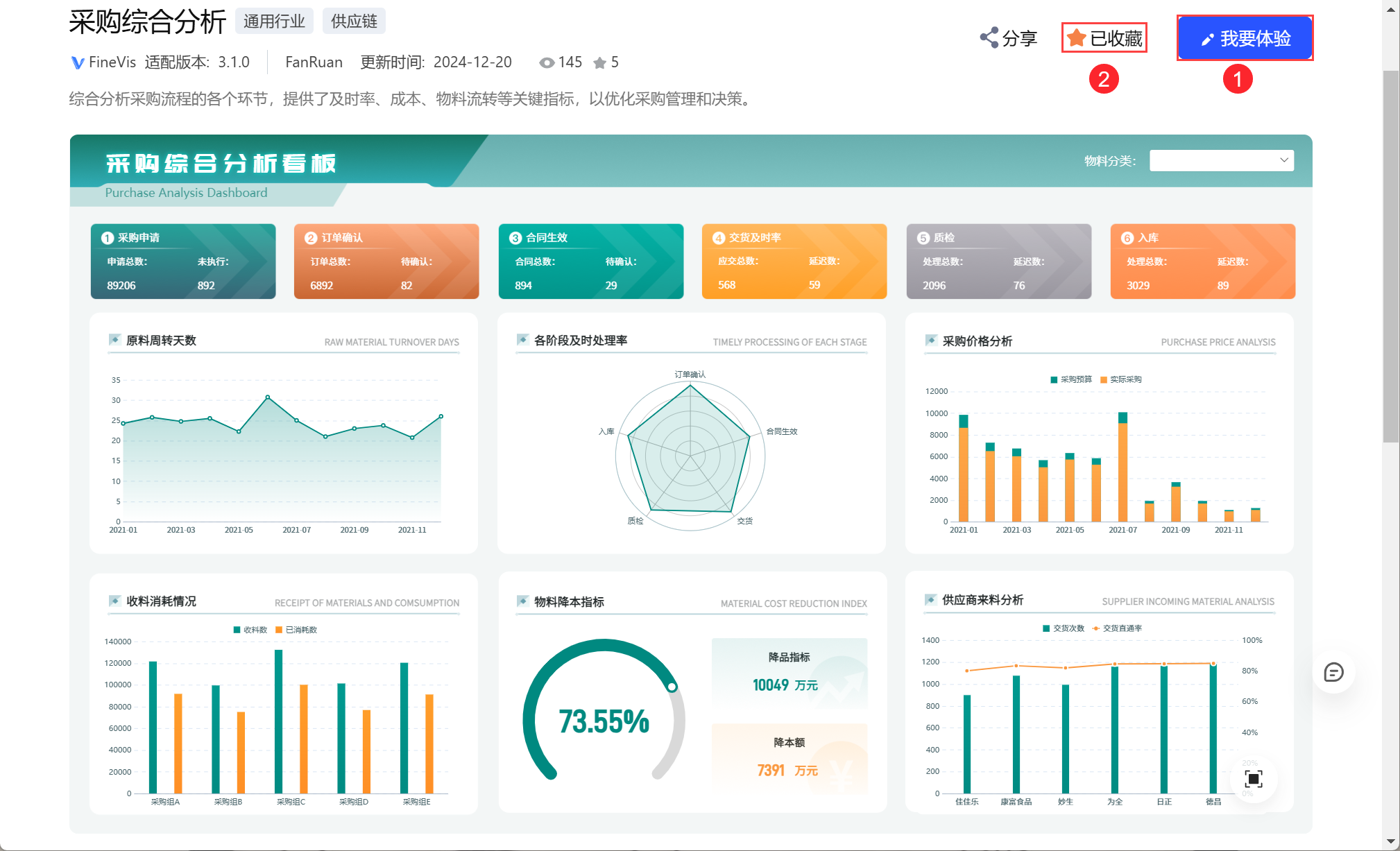Image resolution: width=1400 pixels, height=851 pixels.
Task: Click the 我要体验 button
Action: [x=1245, y=38]
